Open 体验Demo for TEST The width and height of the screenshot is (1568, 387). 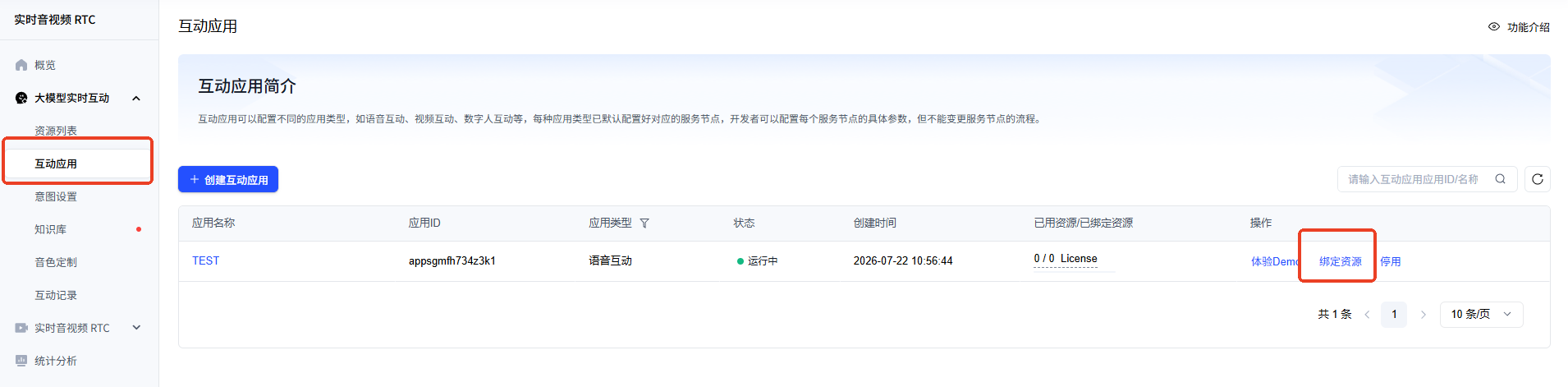click(x=1275, y=261)
